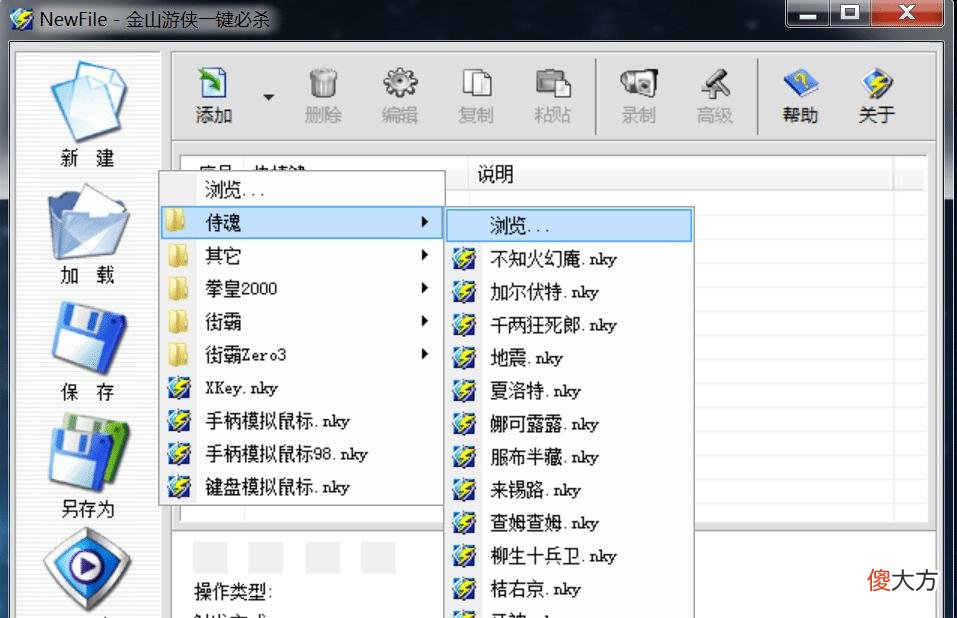Choose 浏览... at top of first menu

tap(302, 190)
